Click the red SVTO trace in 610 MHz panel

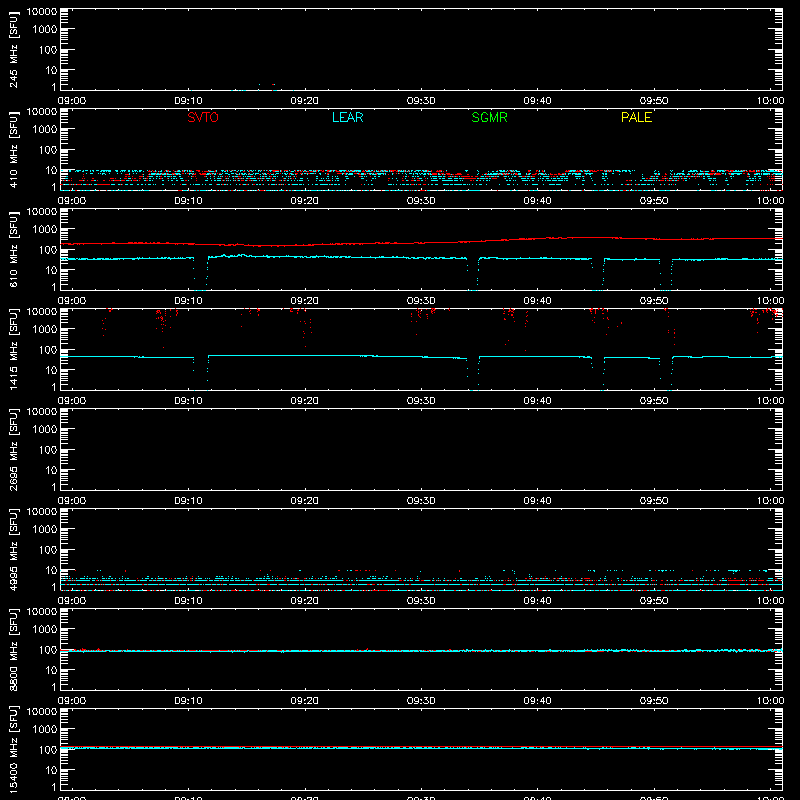pyautogui.click(x=421, y=243)
